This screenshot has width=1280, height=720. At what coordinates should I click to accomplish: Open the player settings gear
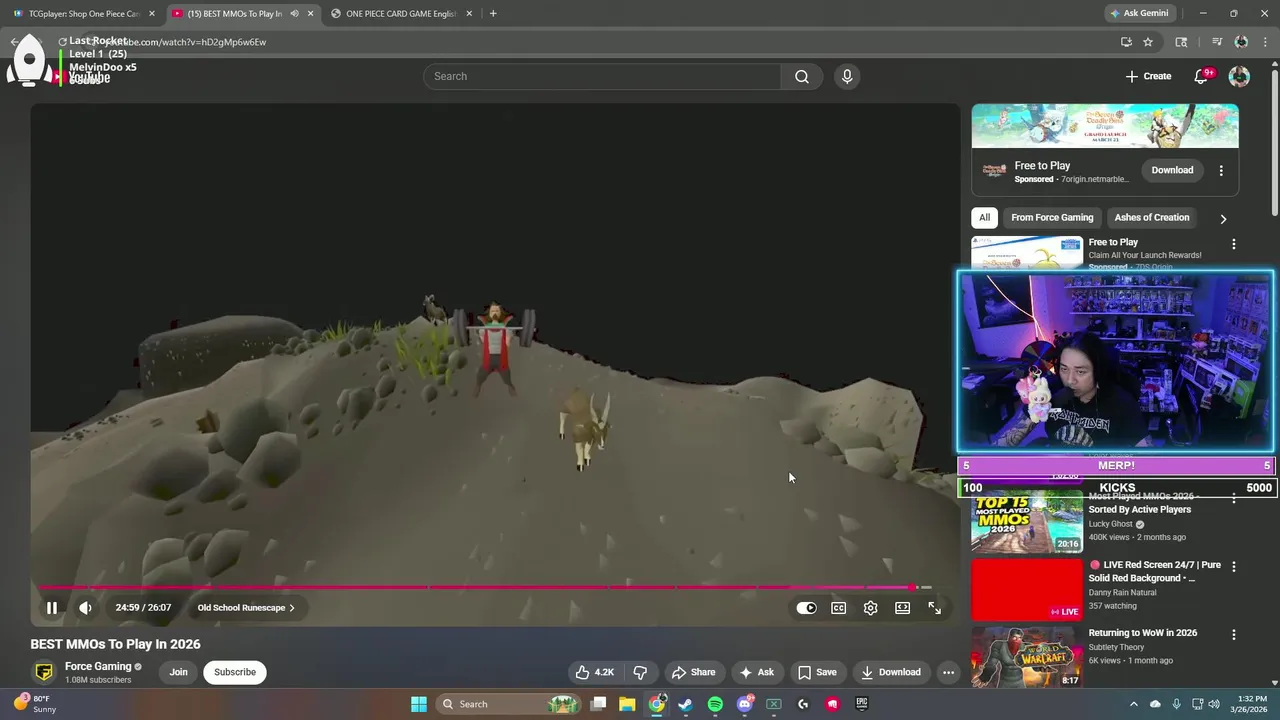click(x=871, y=608)
